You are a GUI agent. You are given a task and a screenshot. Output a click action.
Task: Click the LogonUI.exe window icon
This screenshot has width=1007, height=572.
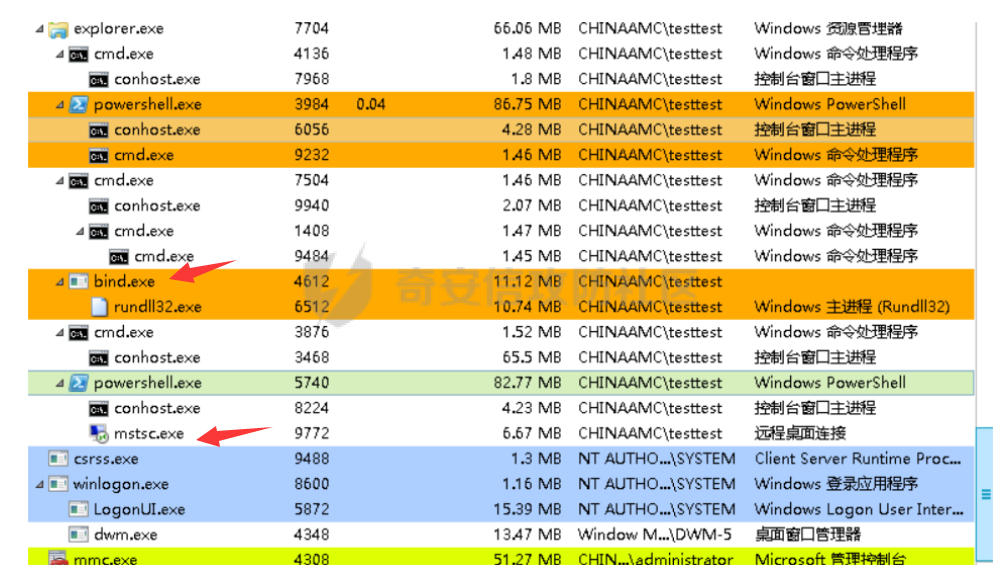click(x=78, y=510)
